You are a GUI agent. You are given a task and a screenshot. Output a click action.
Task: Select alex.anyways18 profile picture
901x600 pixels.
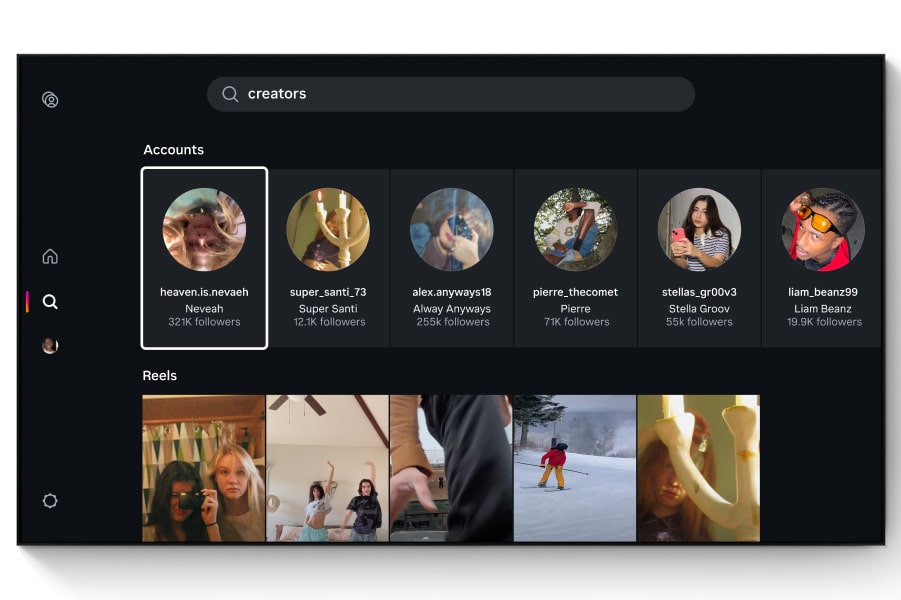click(x=452, y=229)
